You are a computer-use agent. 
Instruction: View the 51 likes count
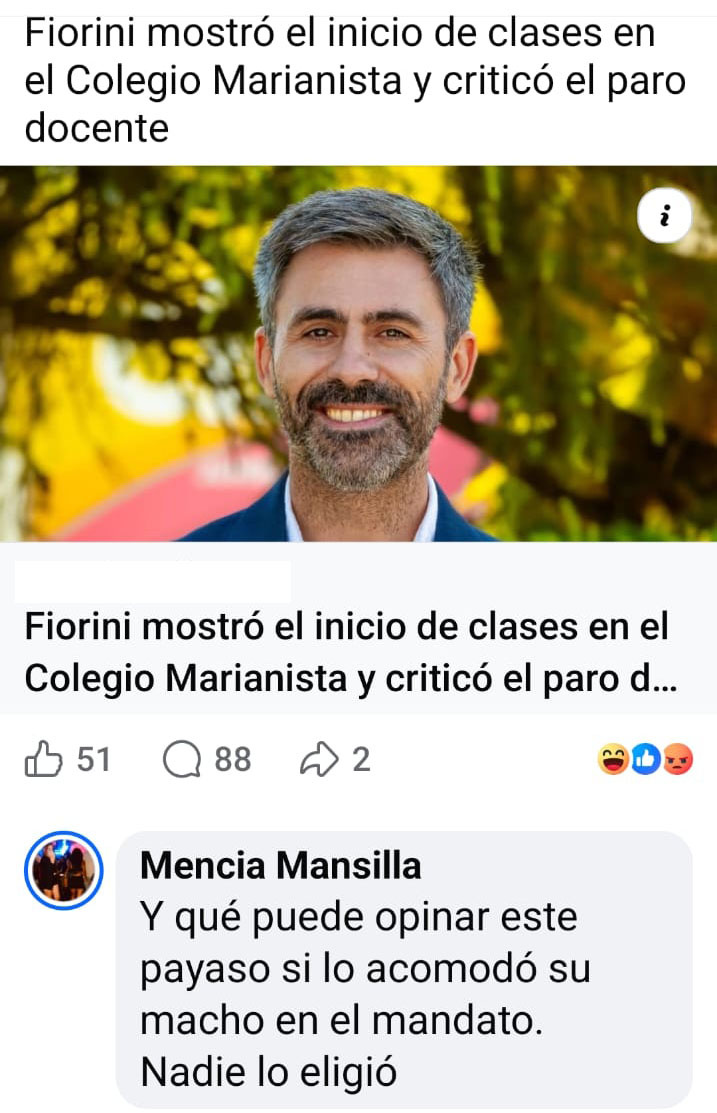[x=94, y=760]
